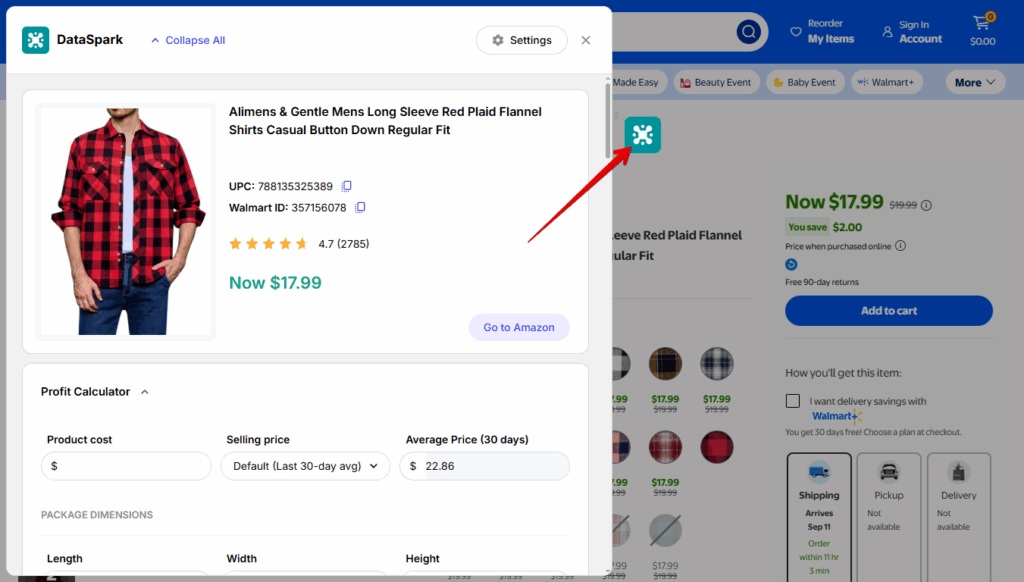Select the Delivery fulfillment option
Image resolution: width=1024 pixels, height=582 pixels.
pos(959,517)
